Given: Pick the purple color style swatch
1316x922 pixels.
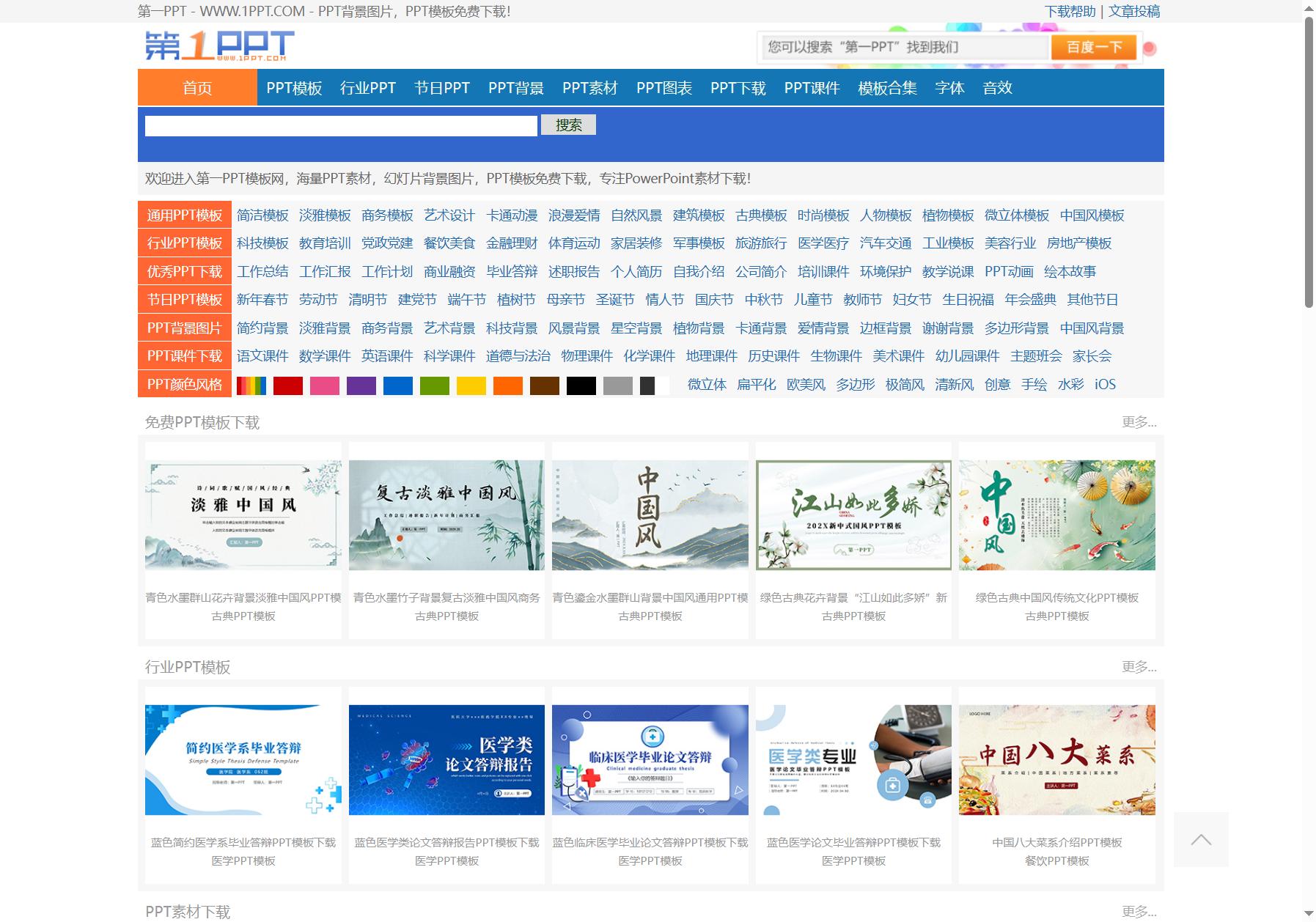Looking at the screenshot, I should point(361,386).
